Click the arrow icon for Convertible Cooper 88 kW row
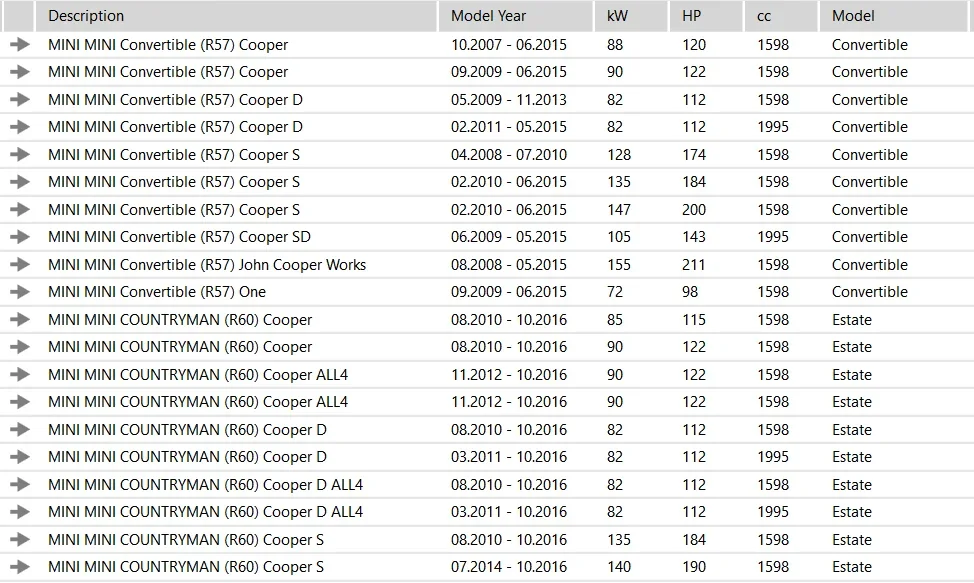Image resolution: width=974 pixels, height=583 pixels. click(20, 45)
